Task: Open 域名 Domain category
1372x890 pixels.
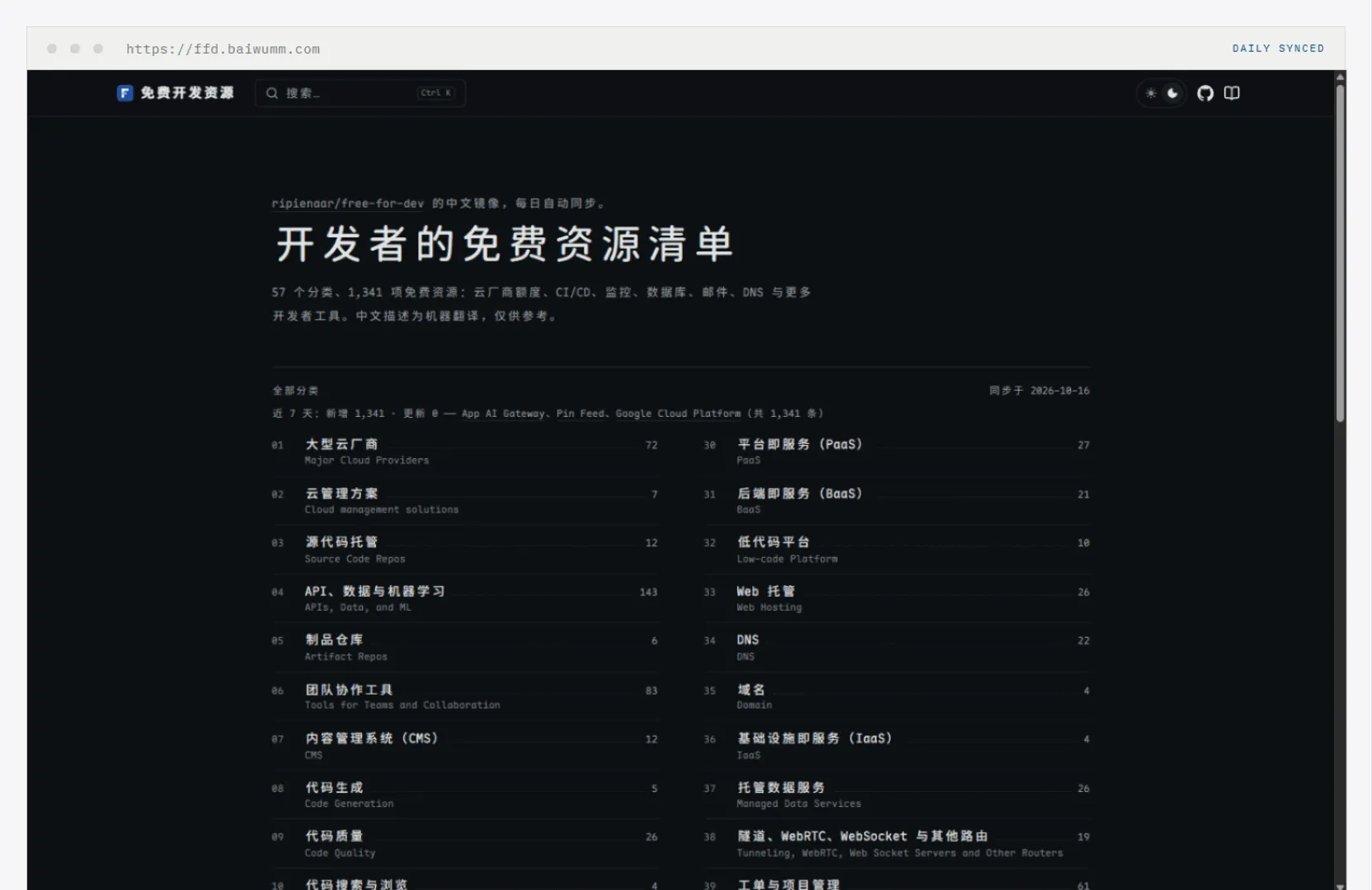Action: click(897, 697)
